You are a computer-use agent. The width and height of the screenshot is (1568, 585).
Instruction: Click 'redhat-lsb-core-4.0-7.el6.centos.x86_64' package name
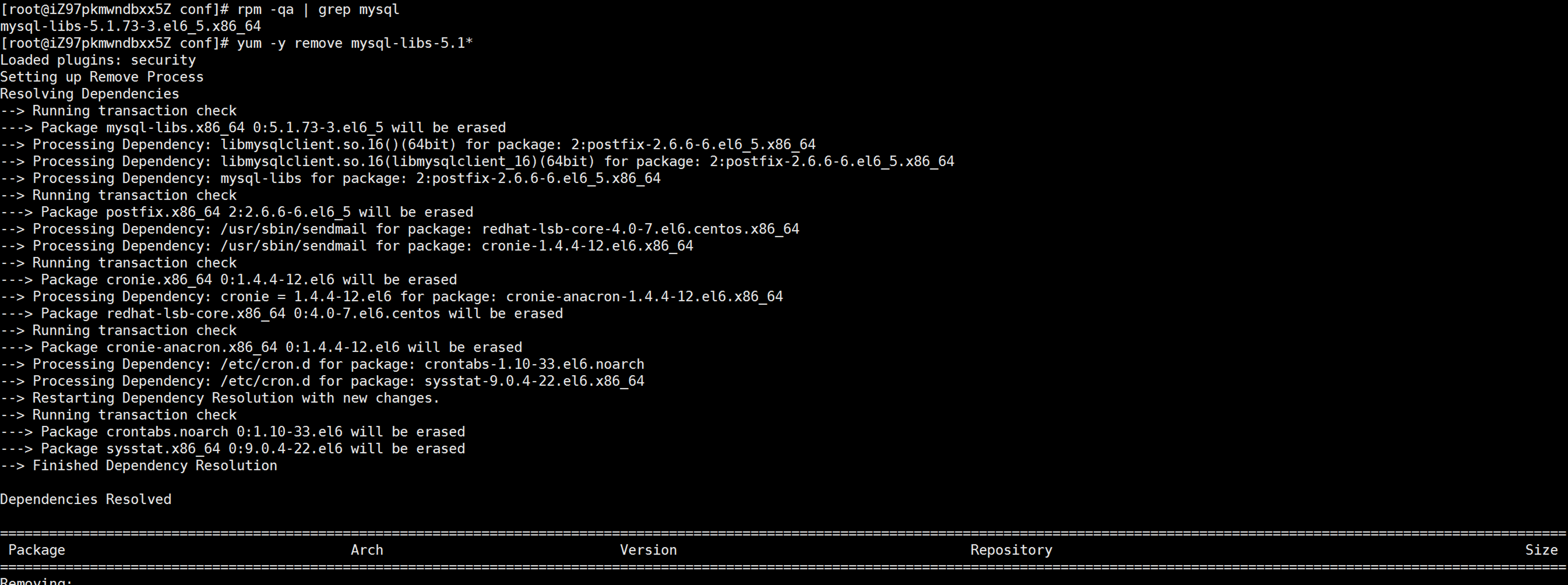point(640,230)
